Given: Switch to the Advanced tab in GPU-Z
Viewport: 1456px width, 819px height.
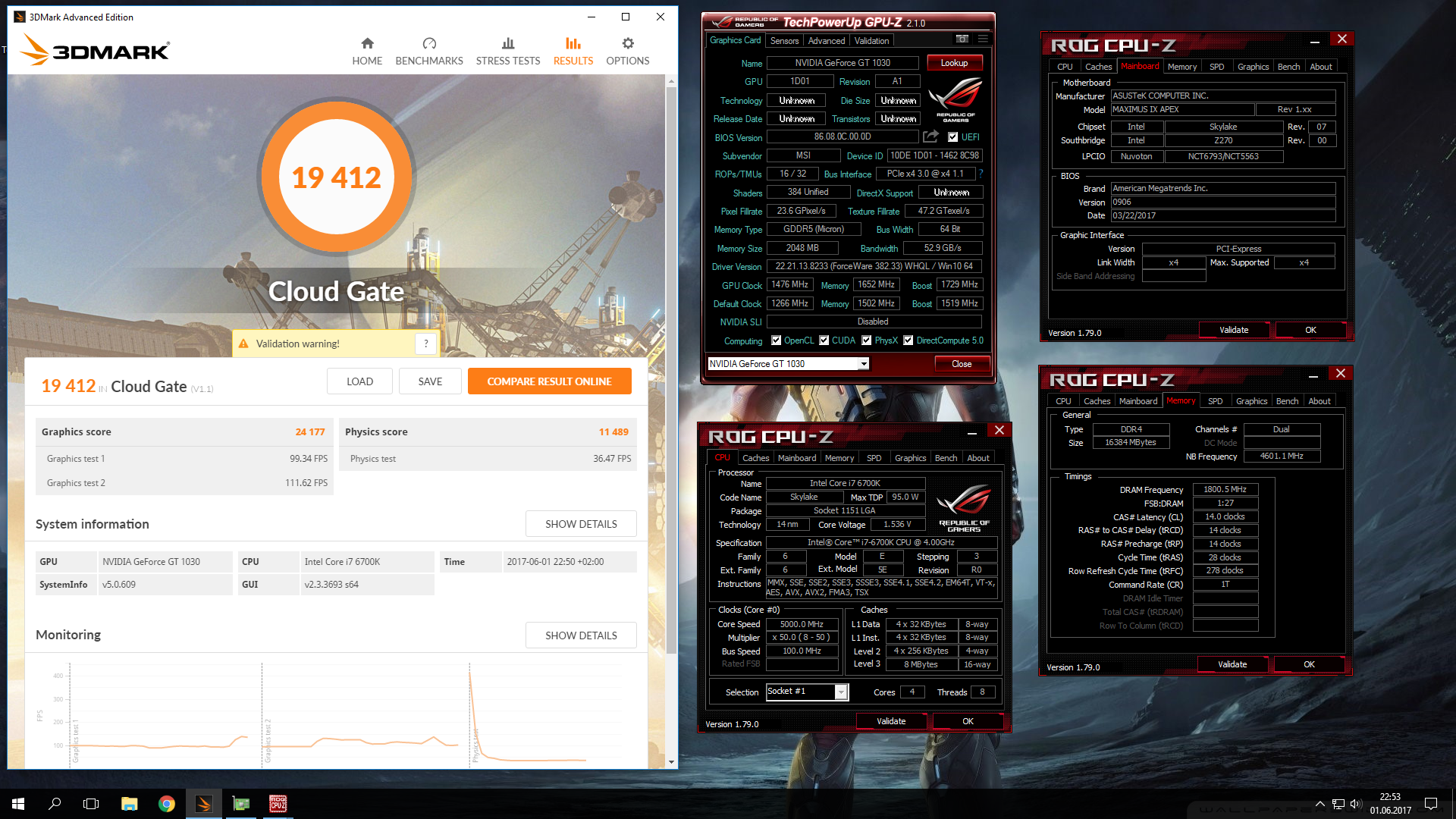Looking at the screenshot, I should pos(826,41).
